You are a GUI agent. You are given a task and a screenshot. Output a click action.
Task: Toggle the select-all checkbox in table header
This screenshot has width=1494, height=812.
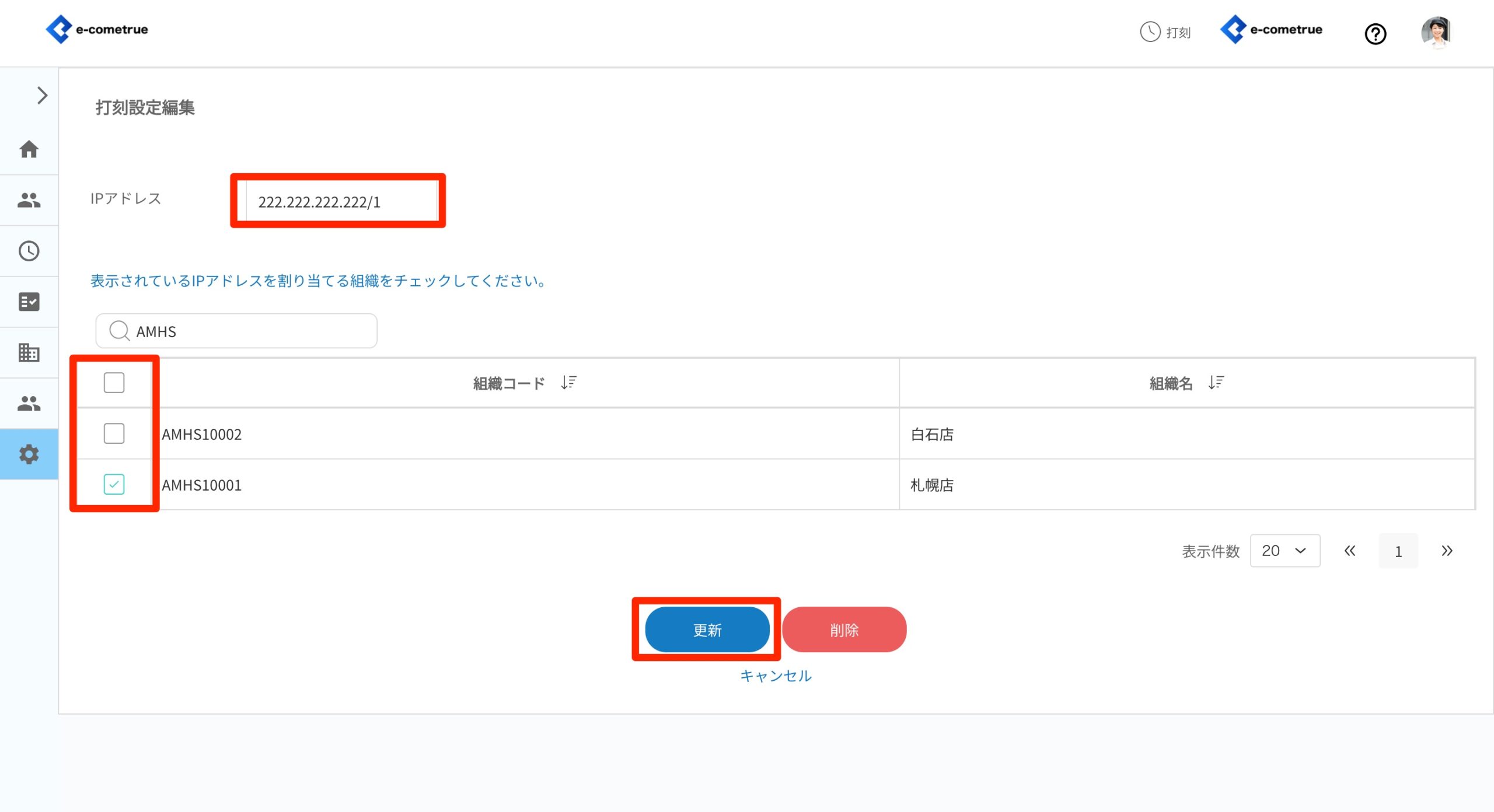pyautogui.click(x=114, y=383)
